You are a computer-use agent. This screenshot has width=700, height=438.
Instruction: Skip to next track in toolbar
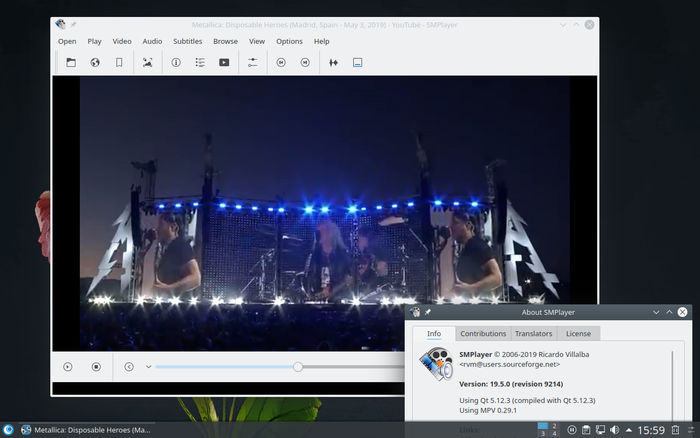[305, 62]
